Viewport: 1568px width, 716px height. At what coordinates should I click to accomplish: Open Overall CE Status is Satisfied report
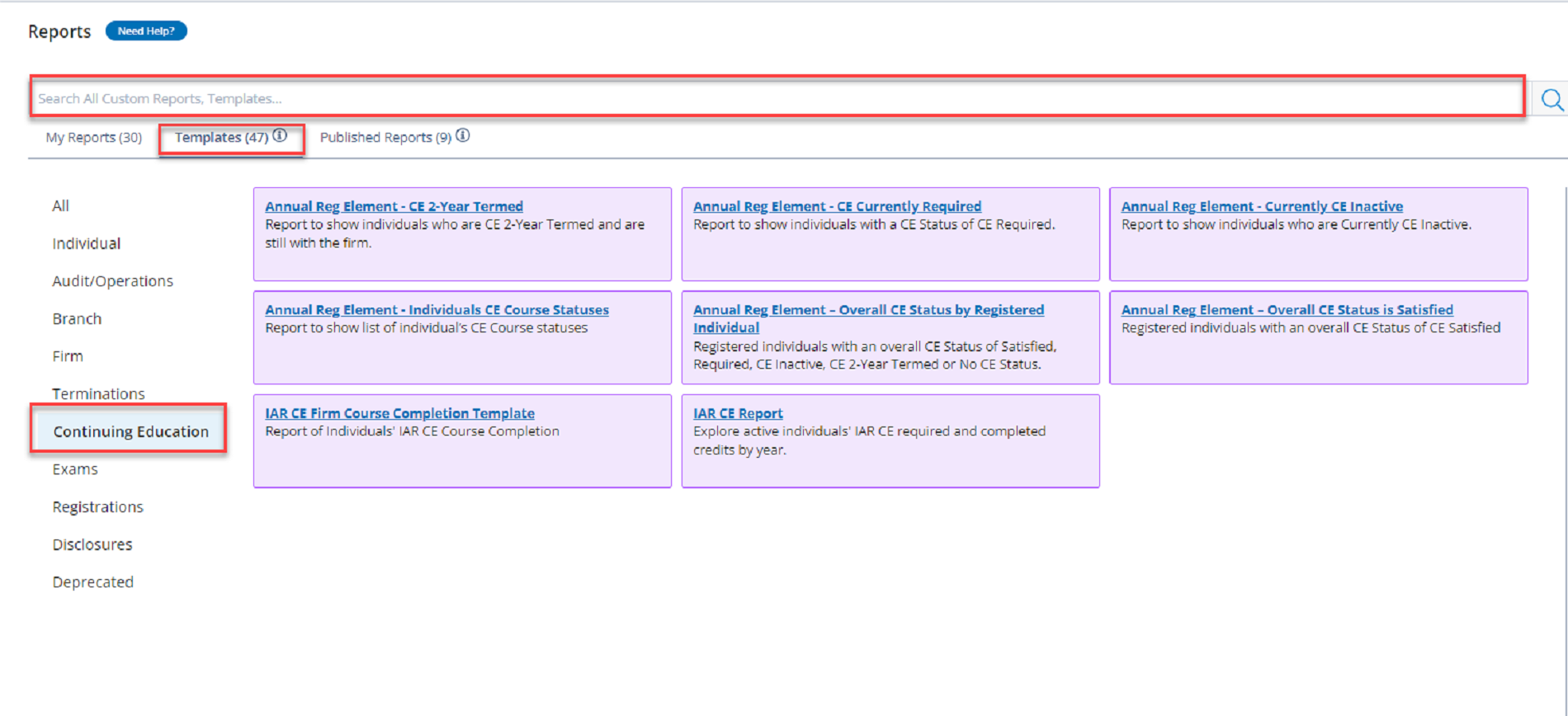pos(1287,310)
